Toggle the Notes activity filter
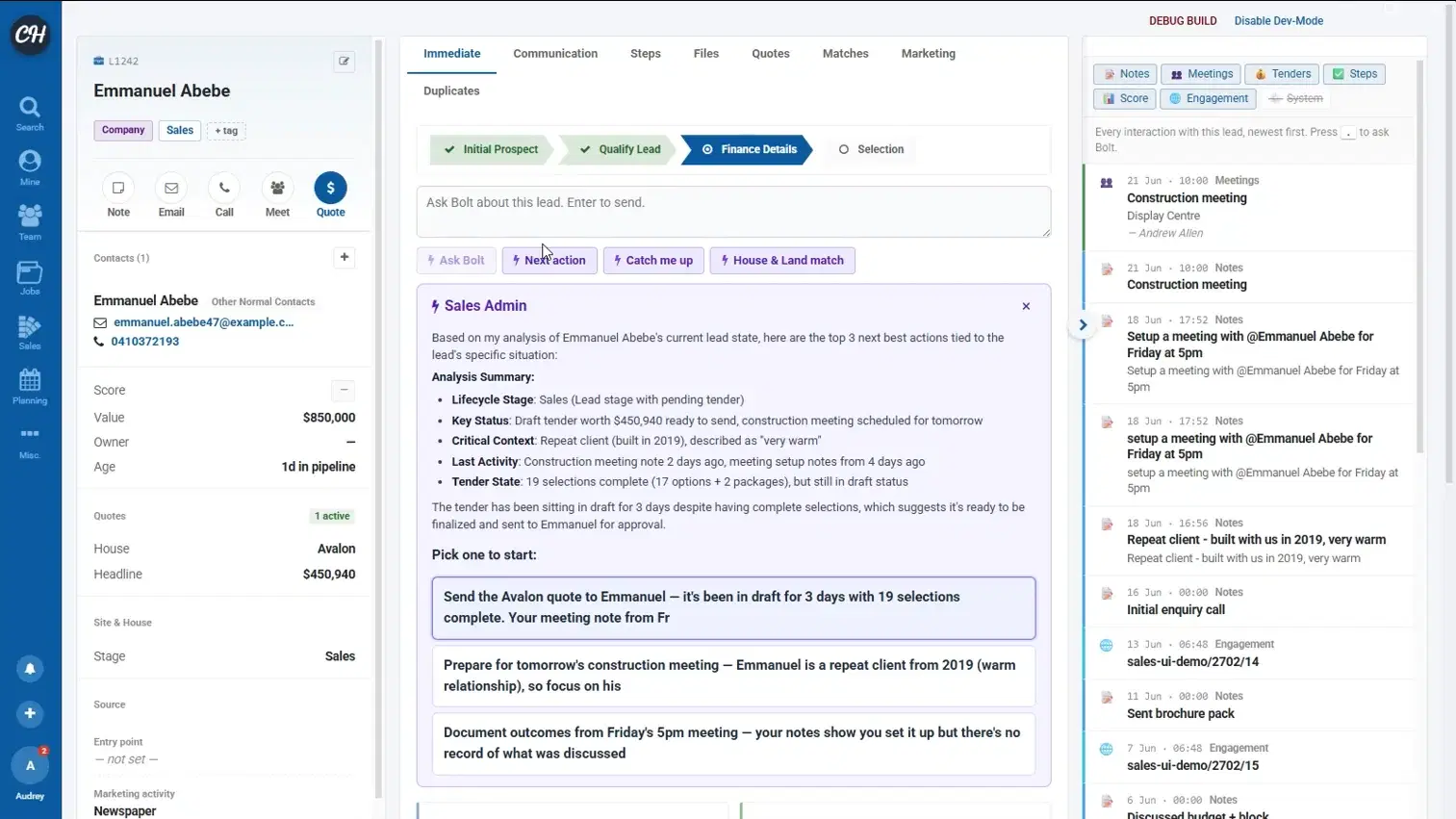This screenshot has height=819, width=1456. pos(1125,74)
